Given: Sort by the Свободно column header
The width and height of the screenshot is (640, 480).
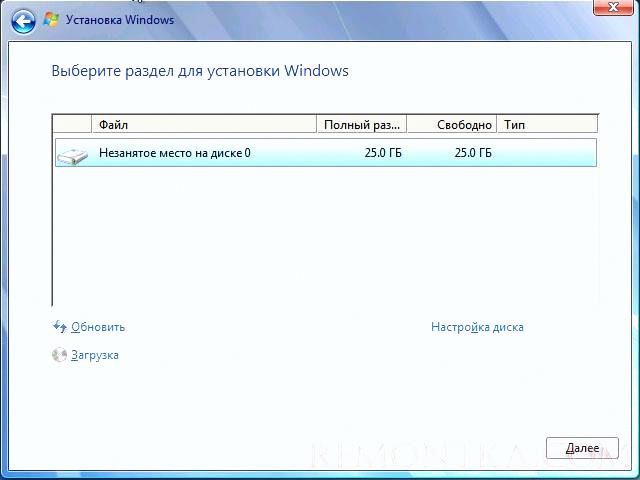Looking at the screenshot, I should tap(452, 124).
